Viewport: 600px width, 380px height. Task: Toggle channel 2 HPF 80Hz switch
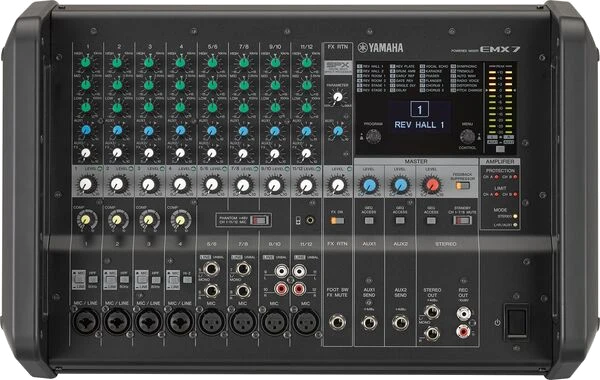click(124, 280)
